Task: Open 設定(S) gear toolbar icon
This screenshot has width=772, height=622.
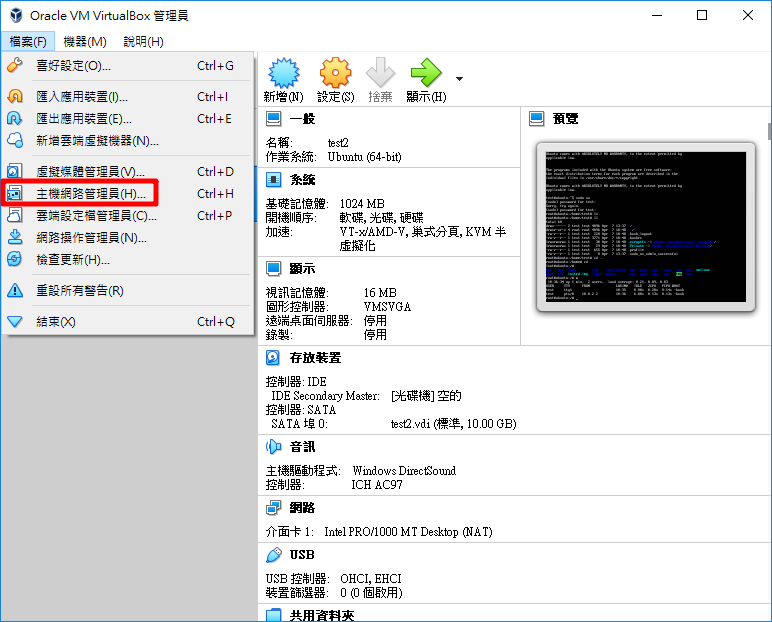Action: [x=335, y=74]
